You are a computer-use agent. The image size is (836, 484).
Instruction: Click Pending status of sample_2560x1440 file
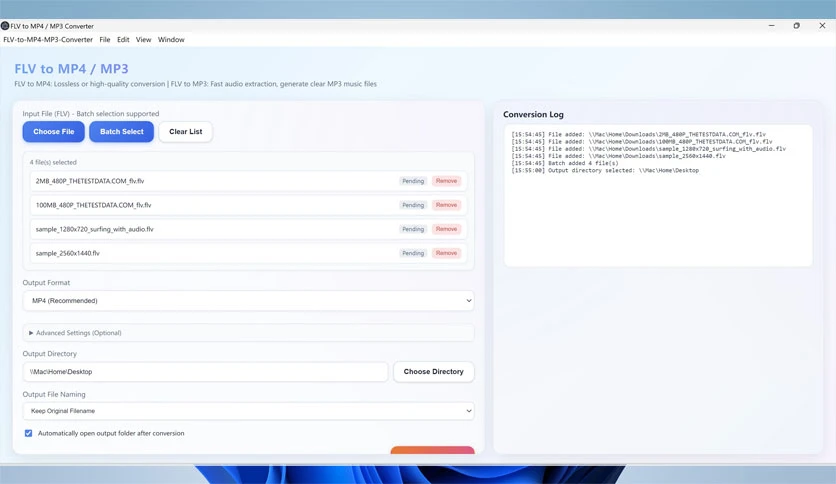[x=413, y=253]
